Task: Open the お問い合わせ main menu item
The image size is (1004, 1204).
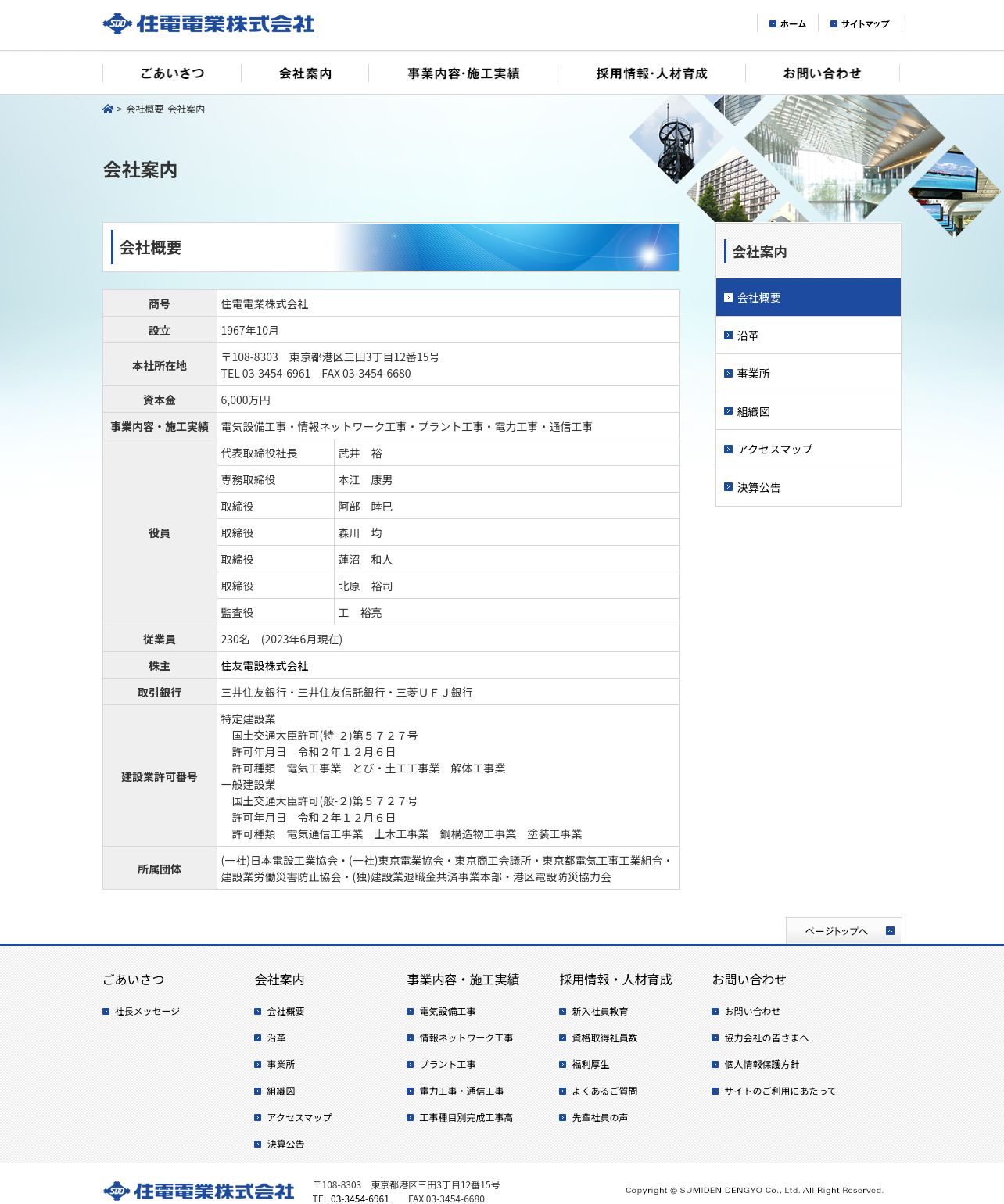Action: [x=822, y=73]
